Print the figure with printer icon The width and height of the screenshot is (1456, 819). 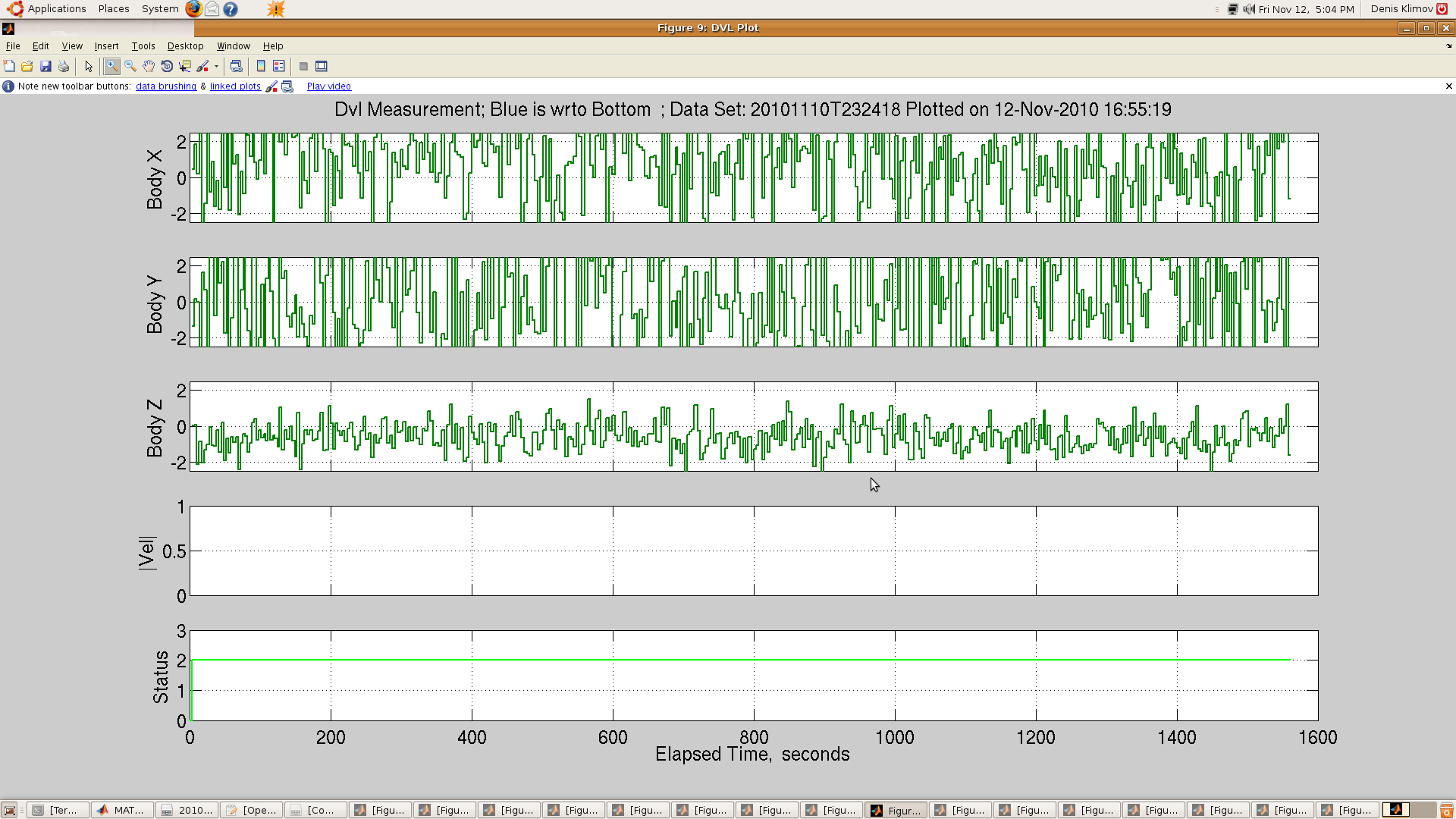pos(64,67)
